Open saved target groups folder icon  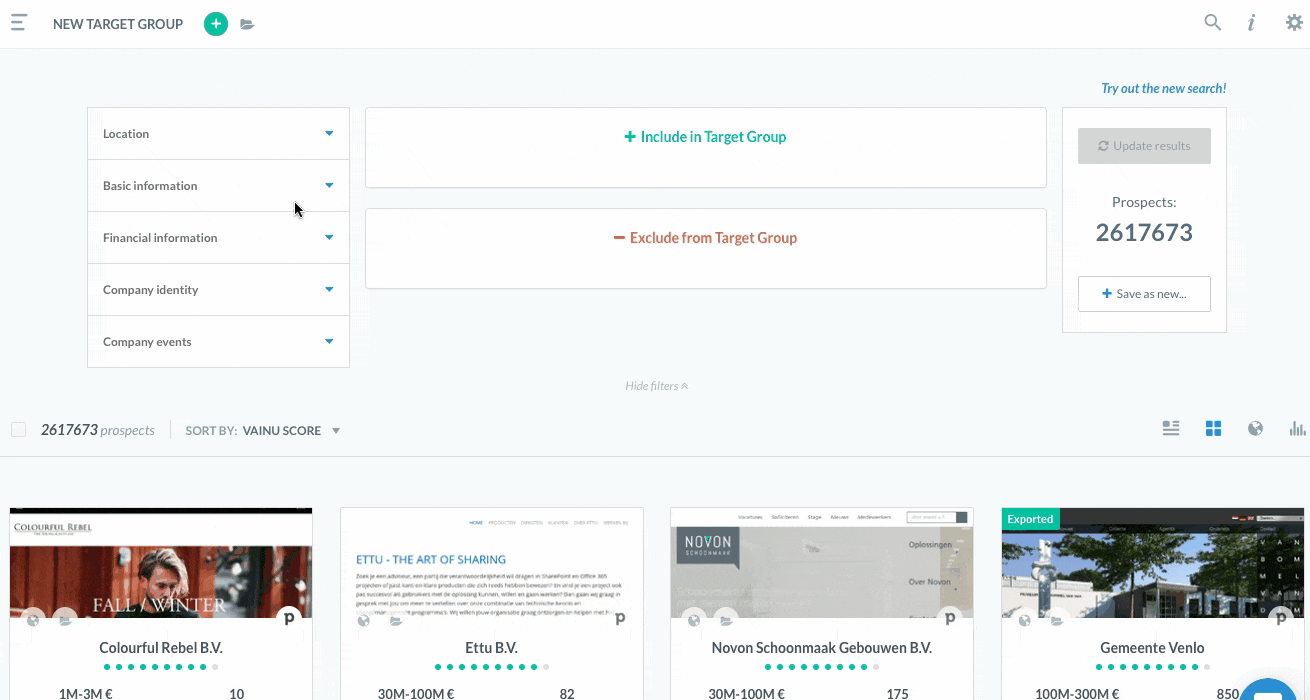tap(247, 24)
